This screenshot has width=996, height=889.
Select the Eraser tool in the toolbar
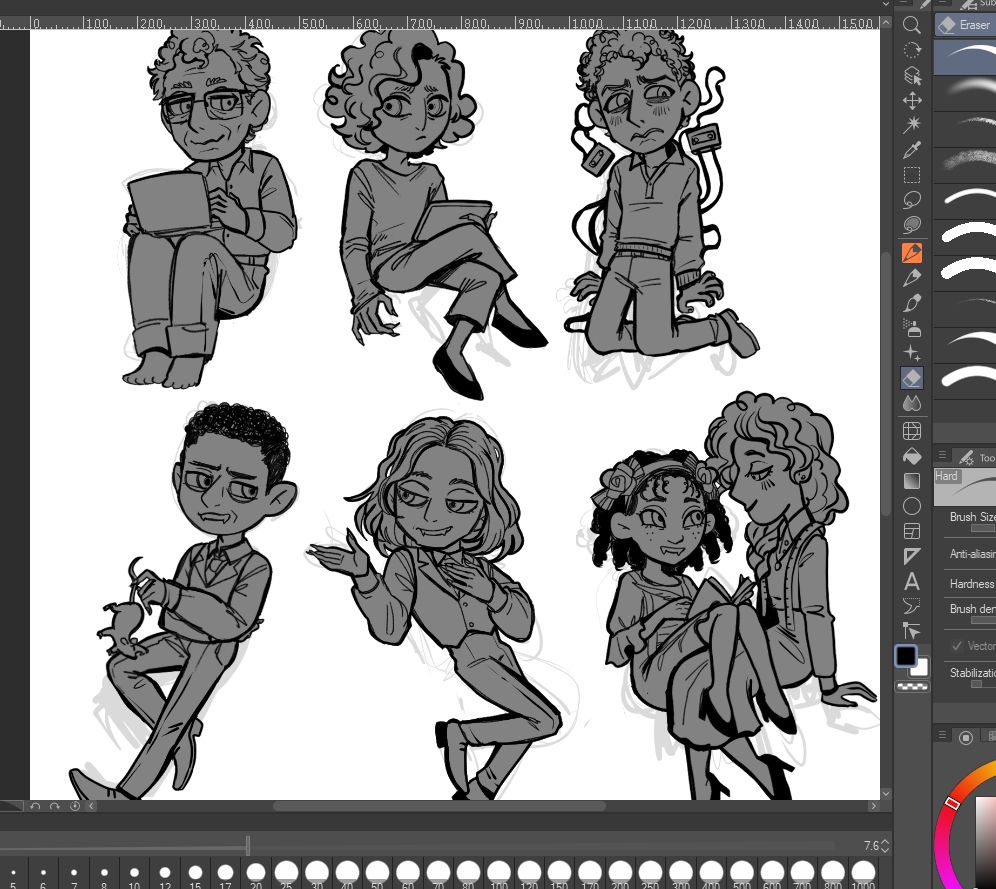coord(912,378)
